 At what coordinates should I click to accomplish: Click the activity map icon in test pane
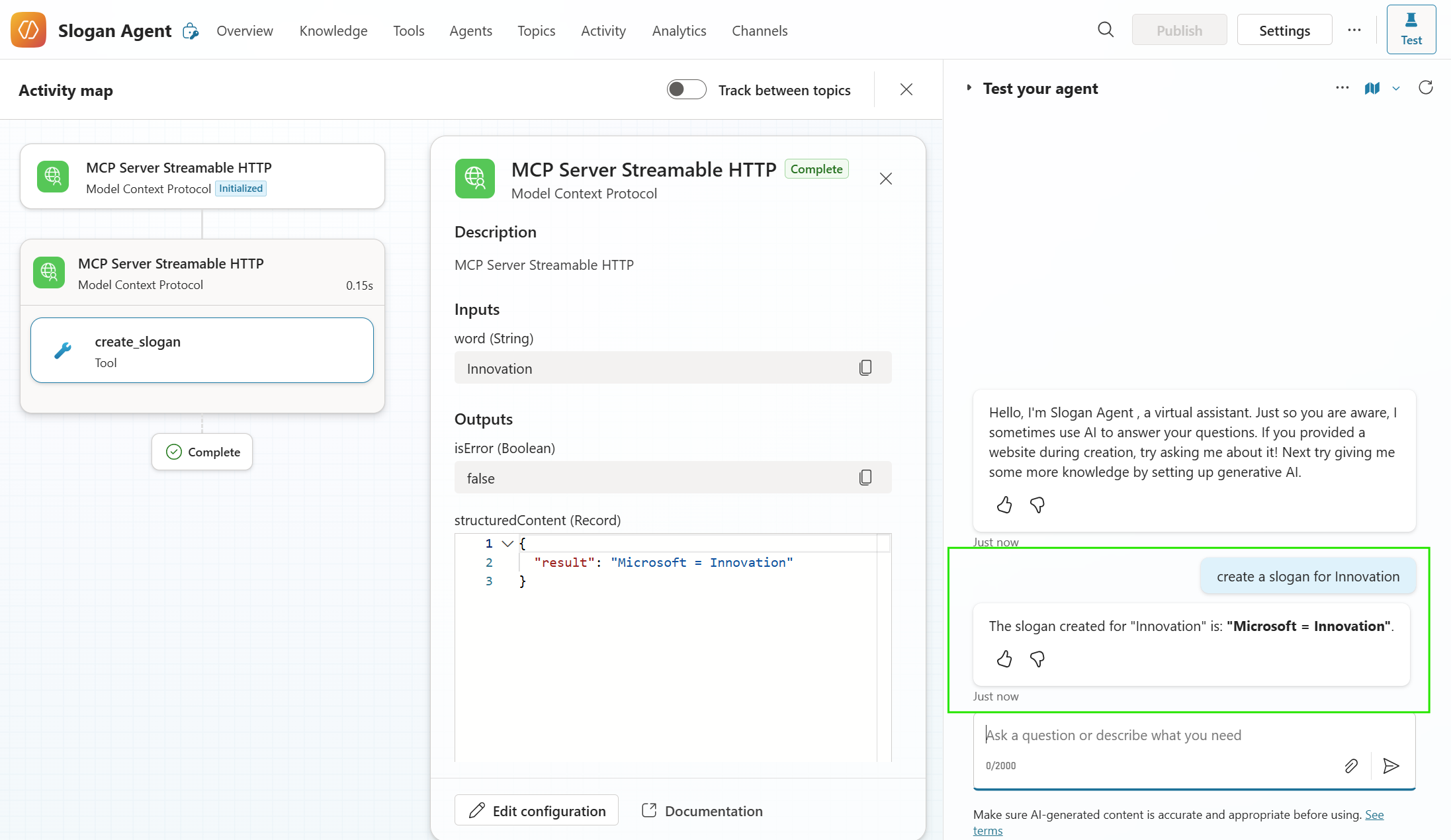(1372, 88)
